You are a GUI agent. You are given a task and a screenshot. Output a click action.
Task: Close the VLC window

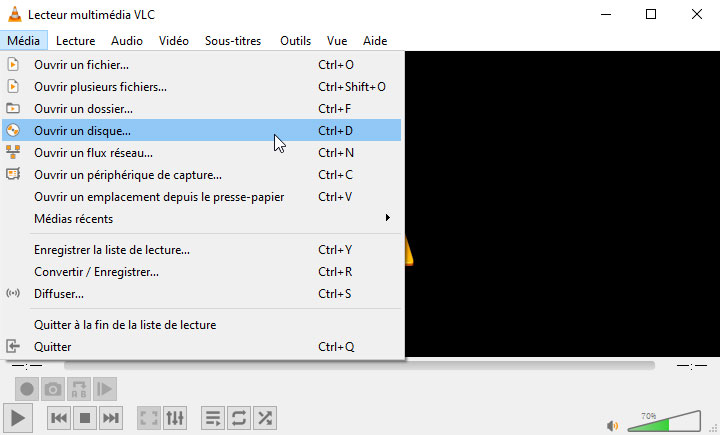[697, 14]
